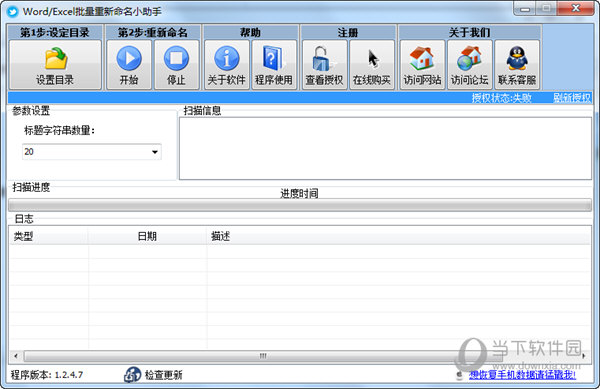Start renaming with the 开始 play button
Screen dimensions: 600x389
(129, 65)
